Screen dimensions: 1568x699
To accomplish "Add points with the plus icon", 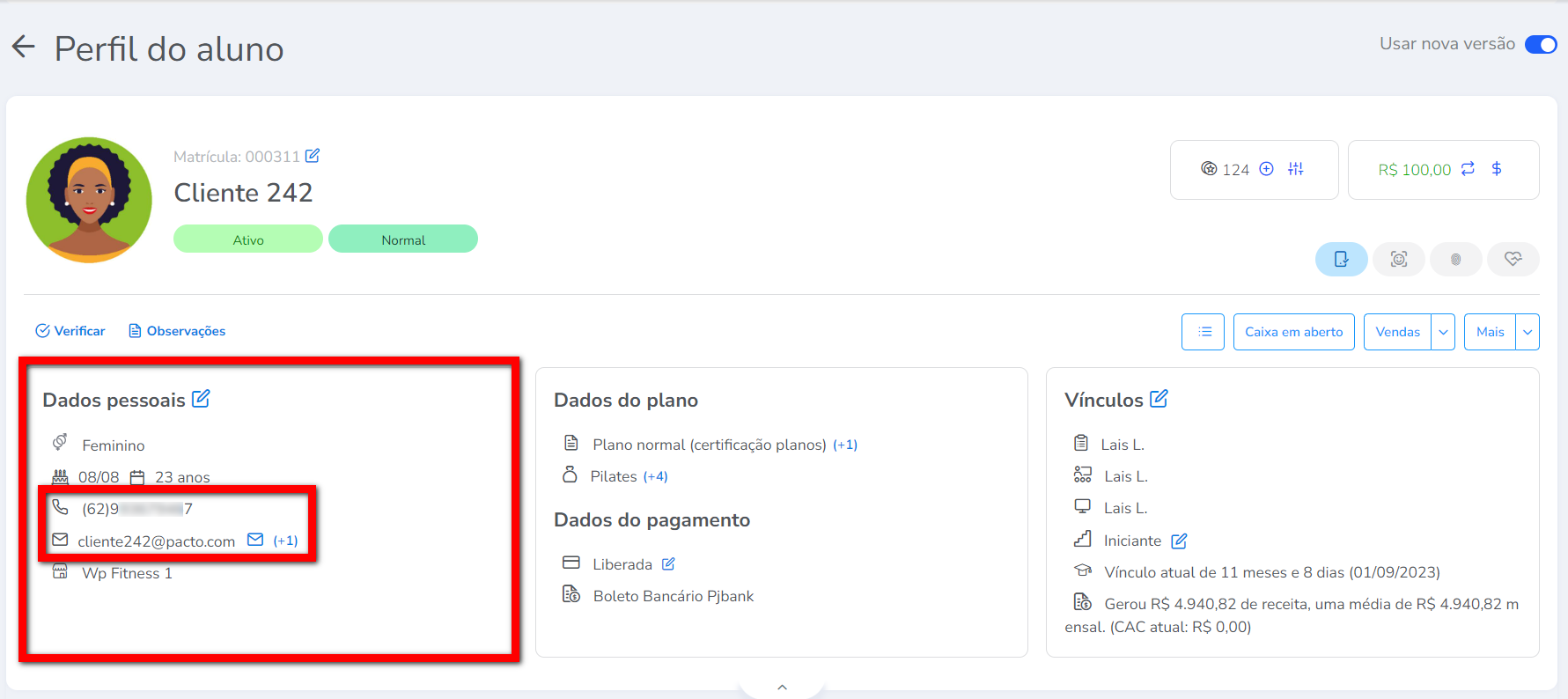I will click(1266, 169).
